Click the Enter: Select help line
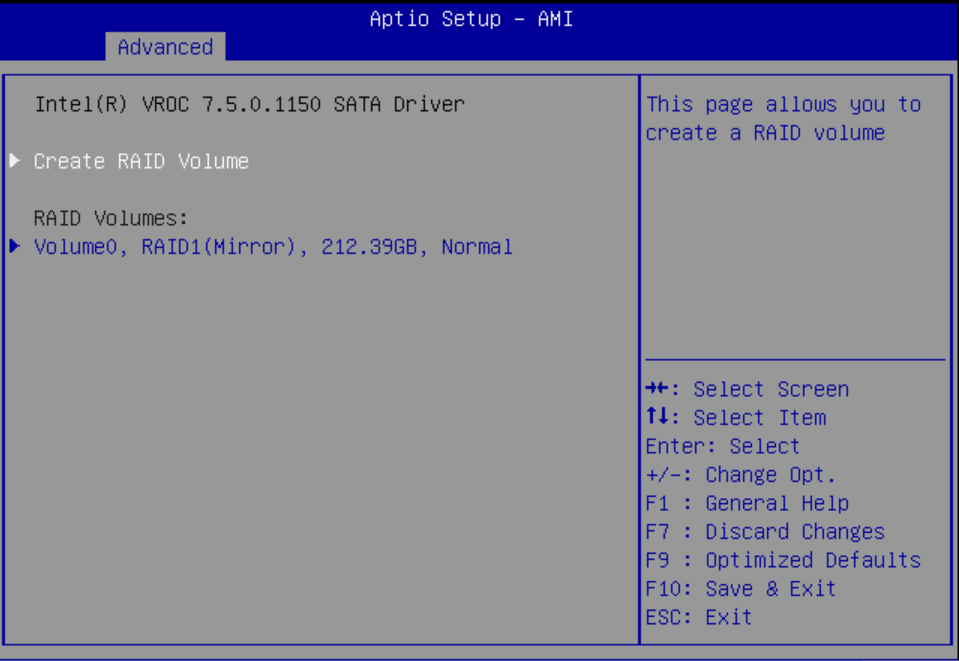Viewport: 959px width, 661px height. [722, 446]
